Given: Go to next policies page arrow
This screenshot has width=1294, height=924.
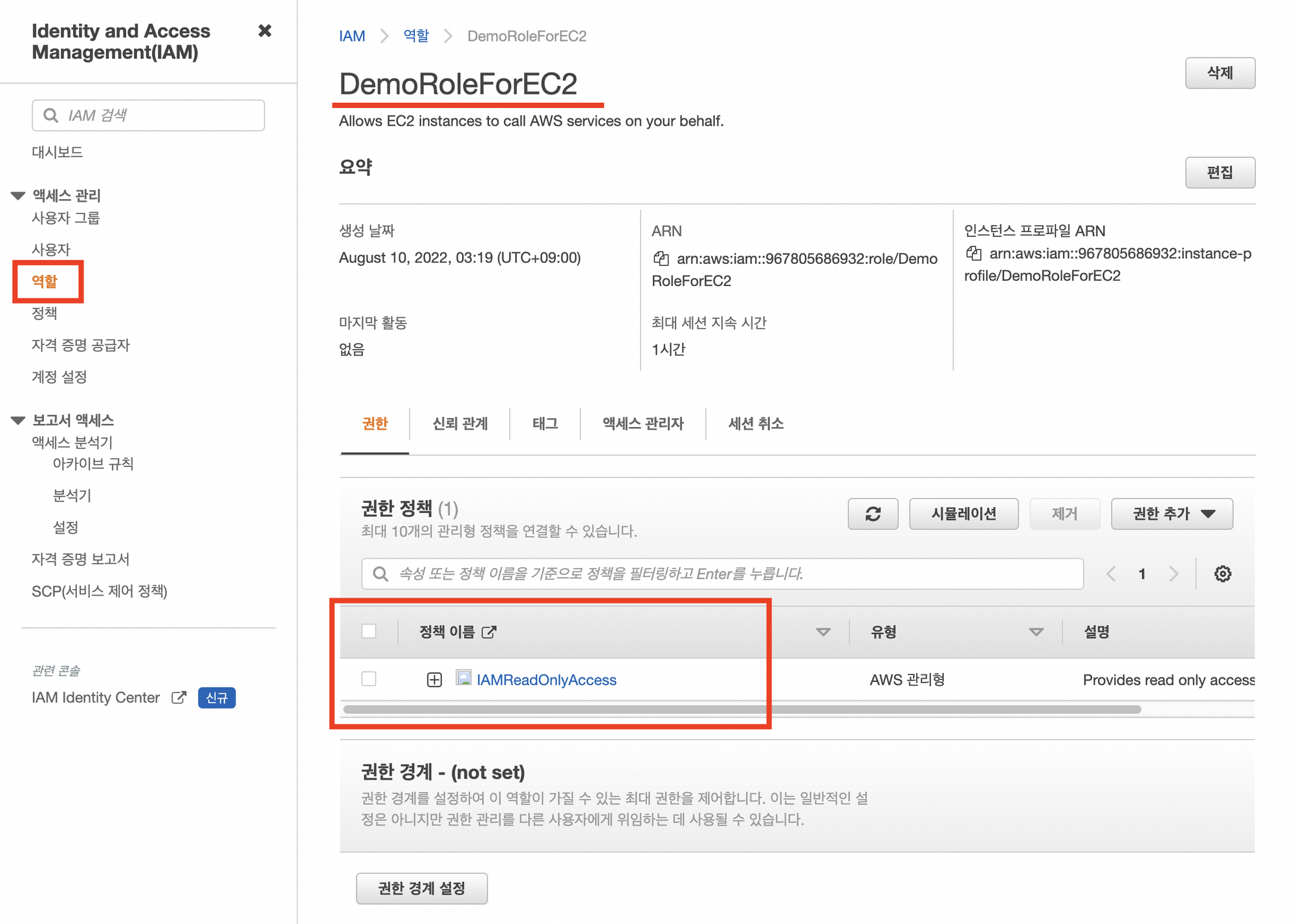Looking at the screenshot, I should (1174, 574).
